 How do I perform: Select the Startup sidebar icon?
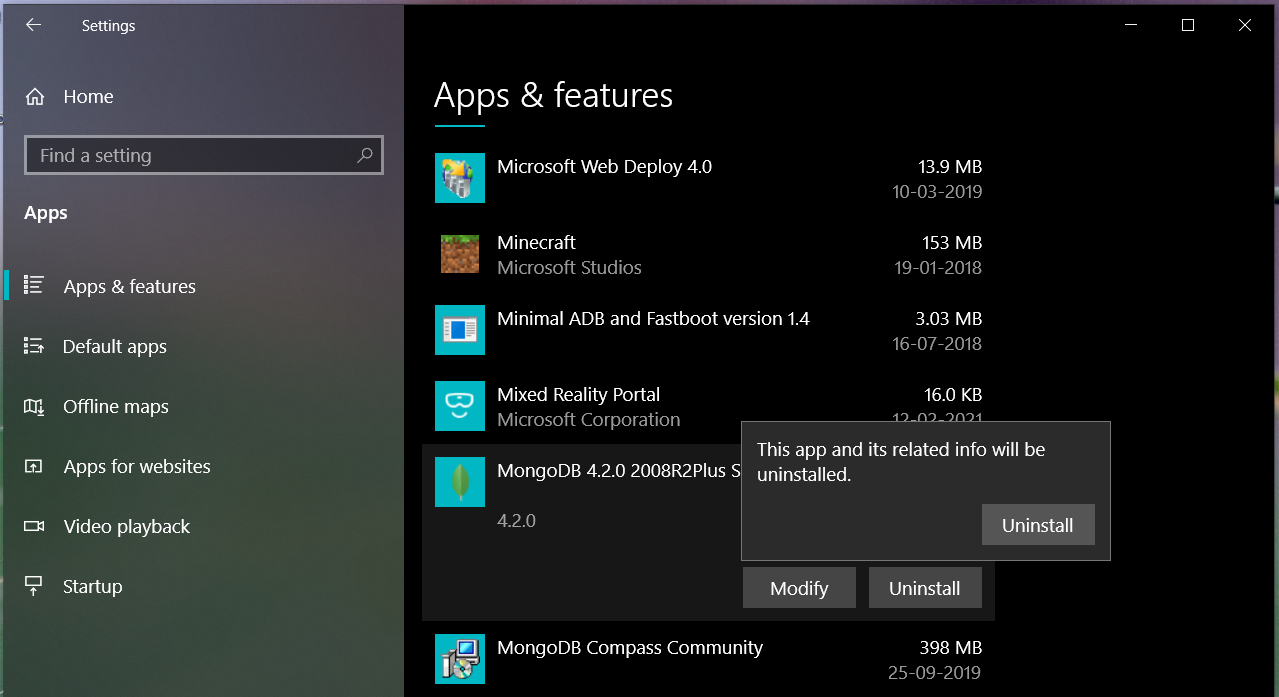coord(34,585)
